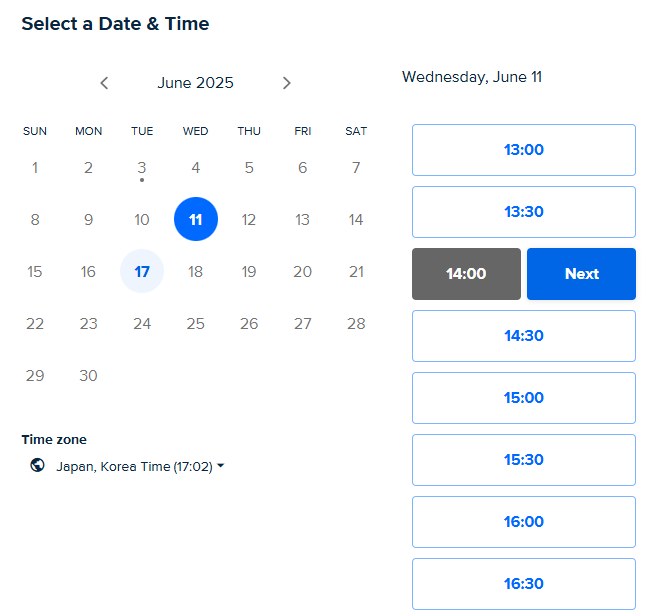The image size is (645, 616).
Task: Confirm with the Next button
Action: click(581, 274)
